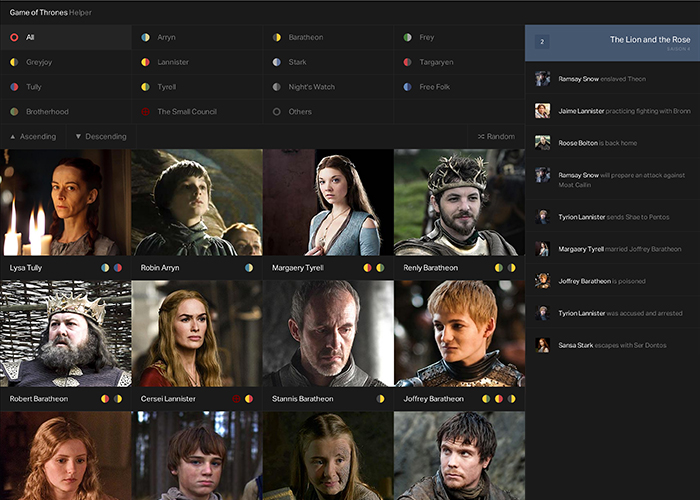
Task: Show Brotherhood characters
Action: pyautogui.click(x=66, y=112)
